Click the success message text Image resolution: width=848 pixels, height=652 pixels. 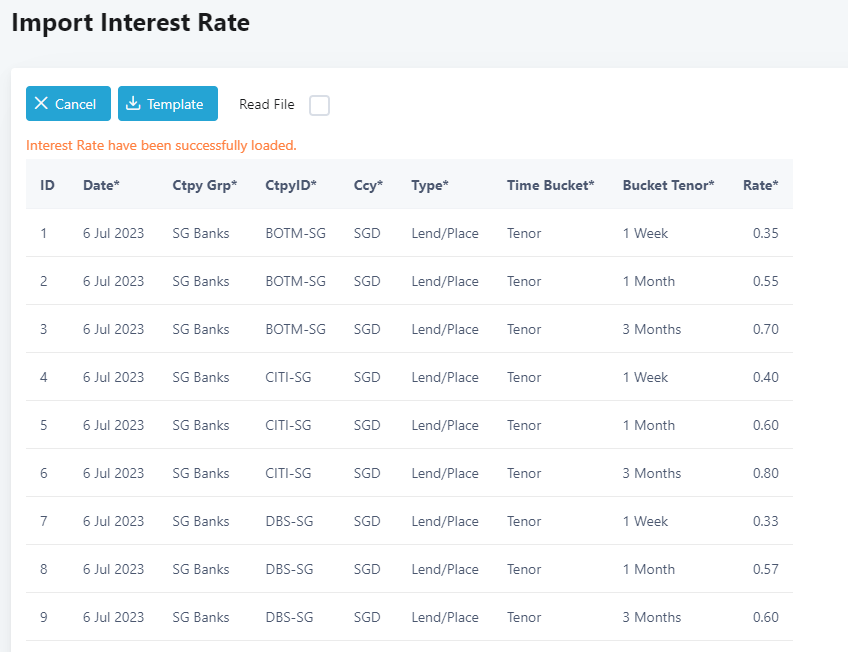click(161, 145)
